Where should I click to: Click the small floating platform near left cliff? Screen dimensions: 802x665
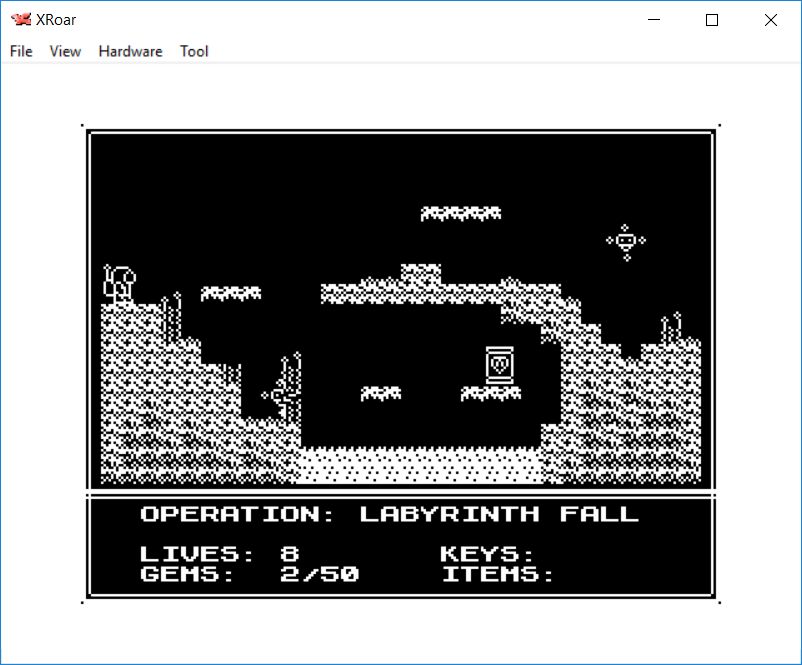(231, 293)
